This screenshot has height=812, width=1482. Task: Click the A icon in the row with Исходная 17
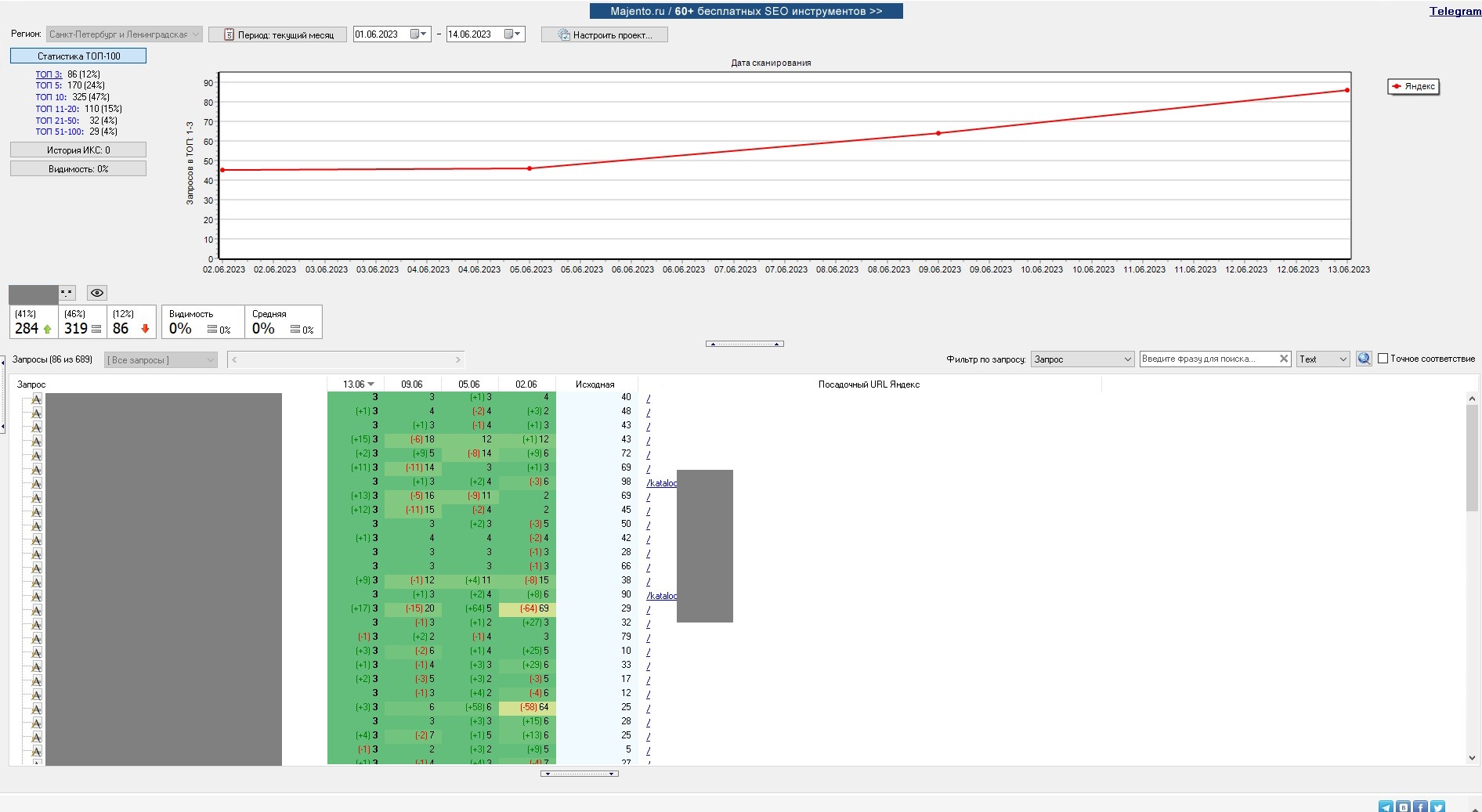[36, 680]
